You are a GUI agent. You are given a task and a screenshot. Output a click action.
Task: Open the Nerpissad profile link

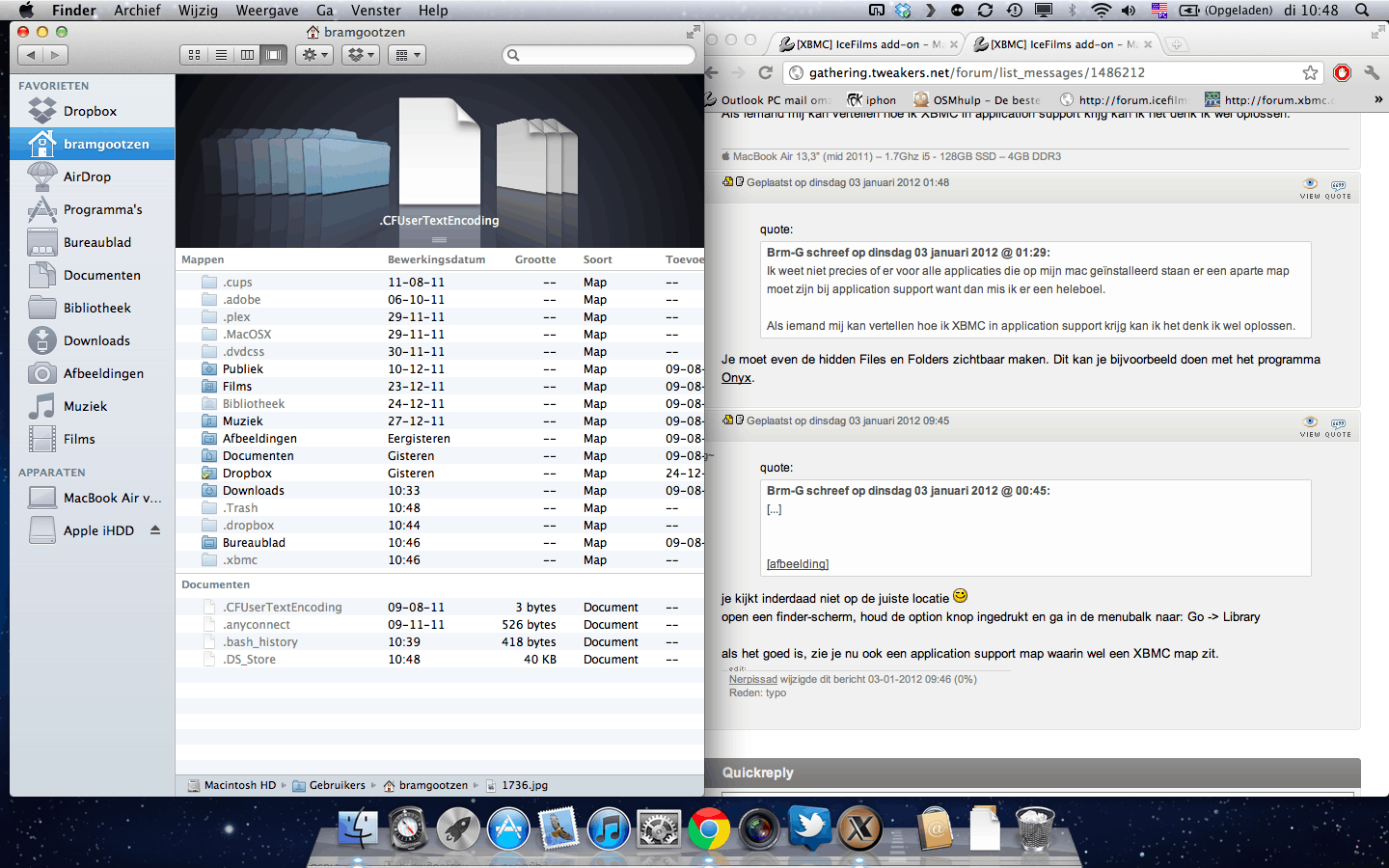[753, 679]
